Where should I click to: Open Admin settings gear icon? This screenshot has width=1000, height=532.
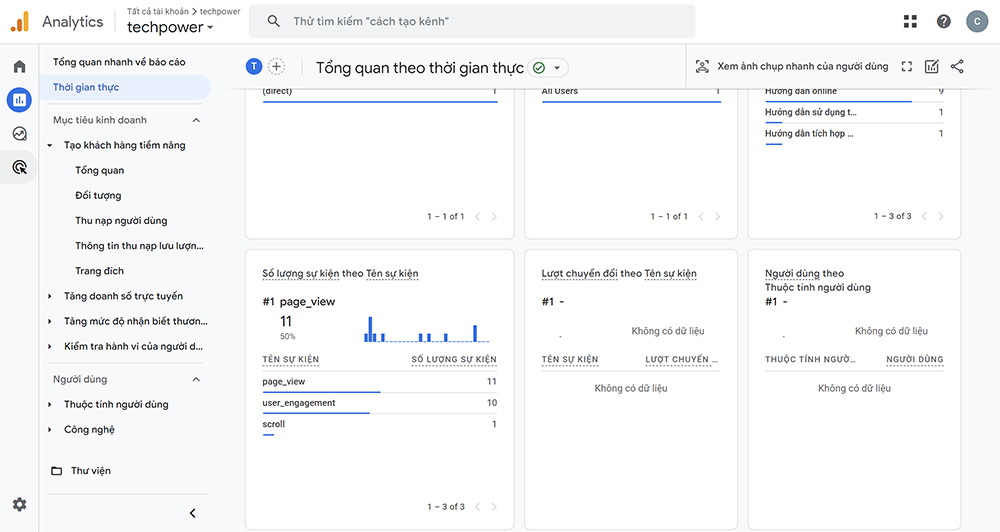(x=19, y=505)
